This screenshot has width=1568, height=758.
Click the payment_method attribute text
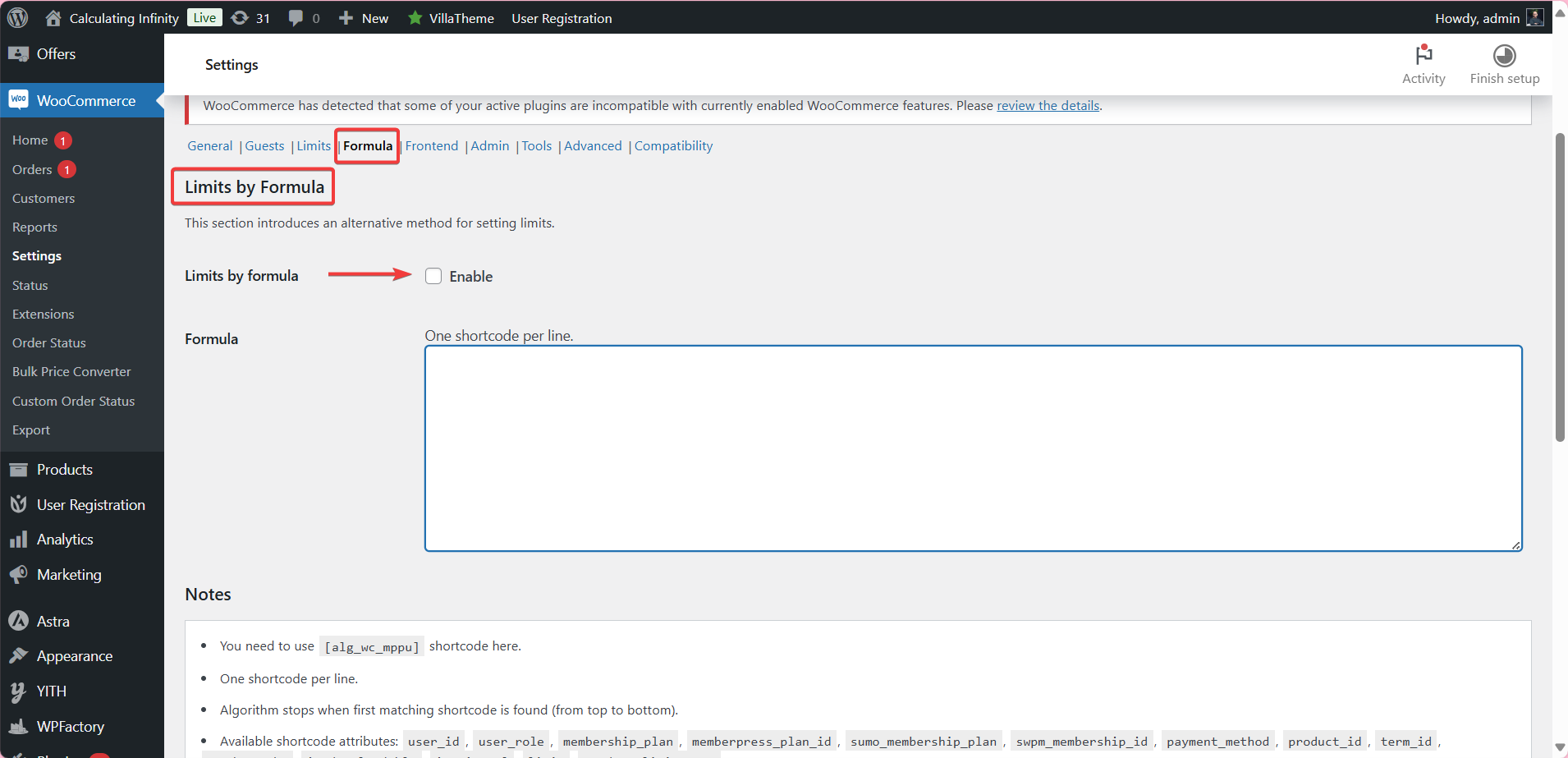[1217, 742]
